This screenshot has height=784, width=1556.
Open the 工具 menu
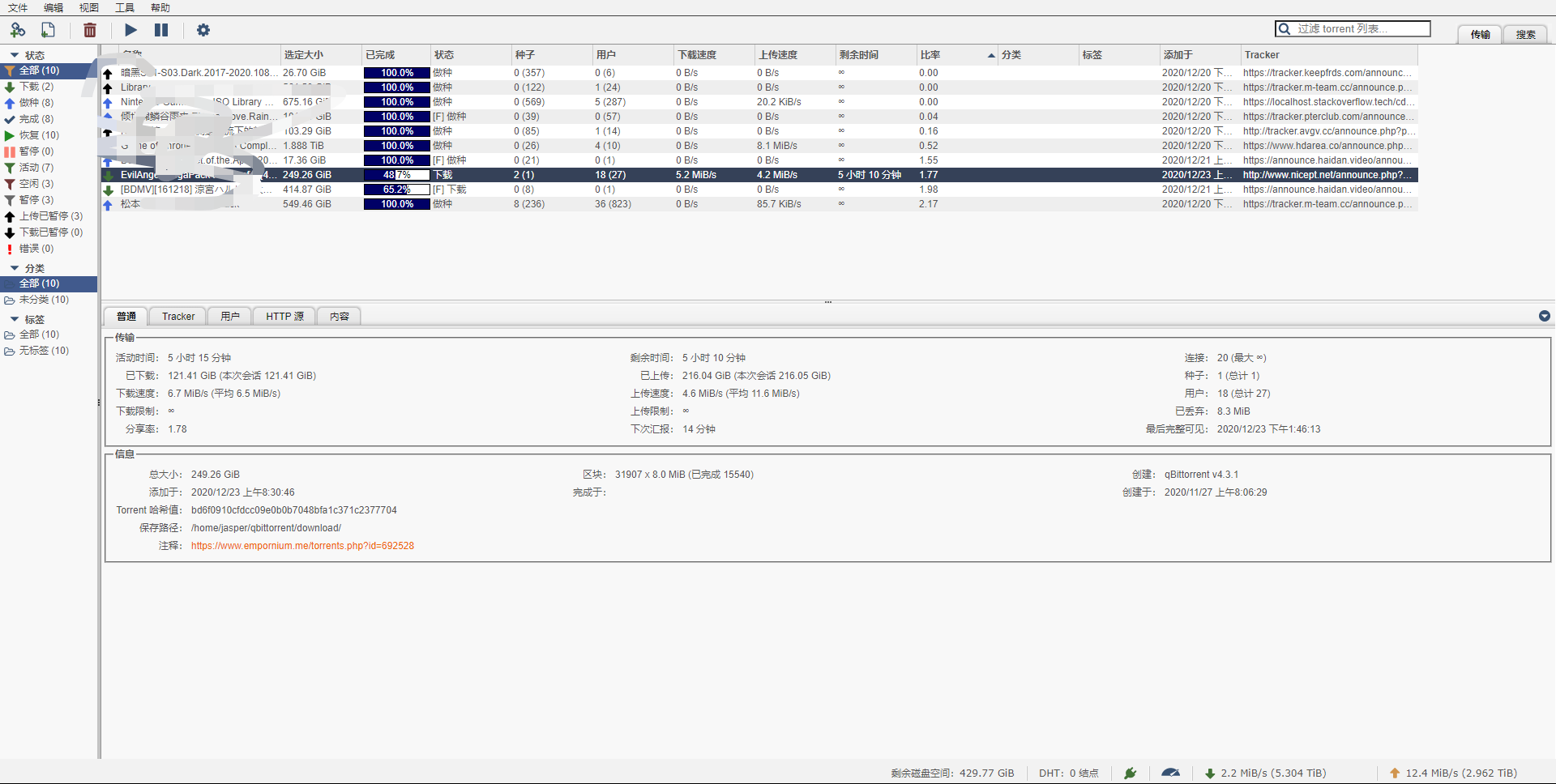124,8
